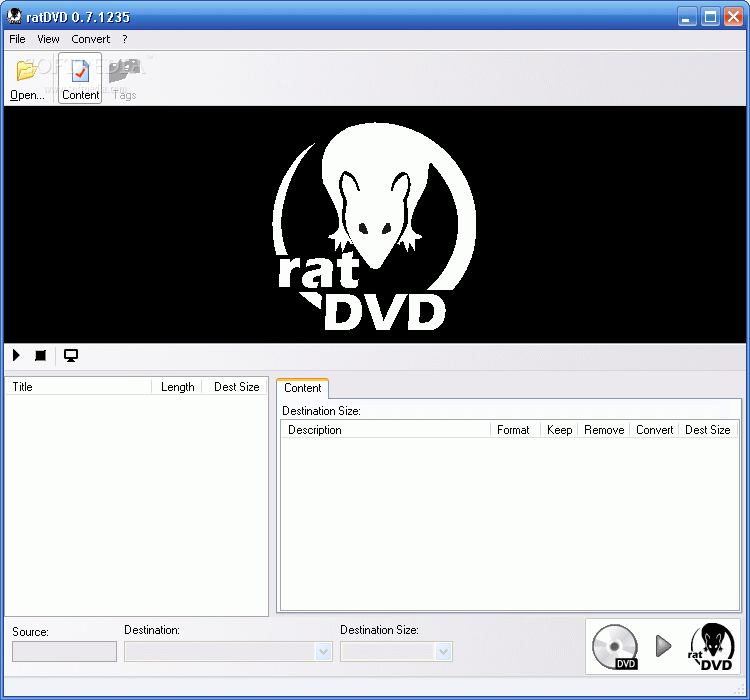Select the Content tab in the lower panel
The height and width of the screenshot is (700, 750).
coord(302,388)
